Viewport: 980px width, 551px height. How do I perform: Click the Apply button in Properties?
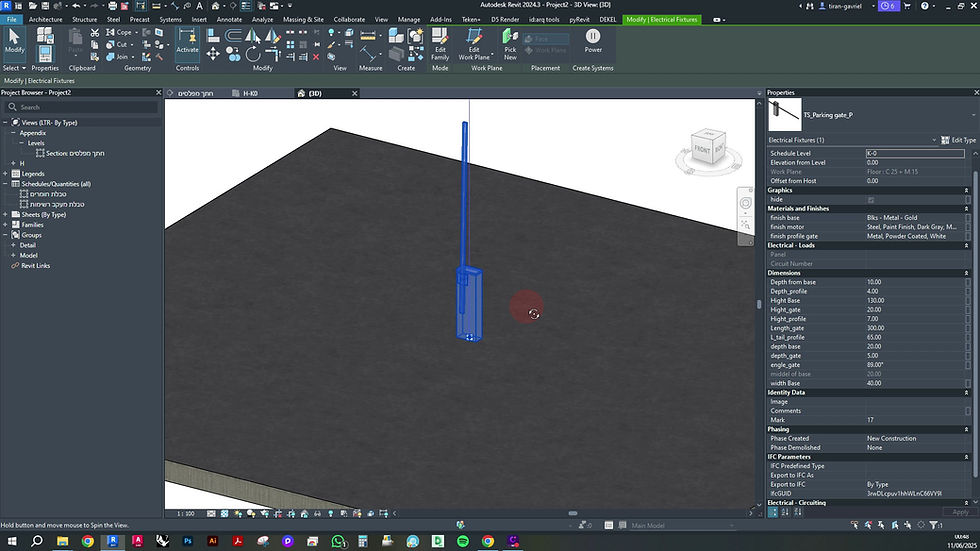959,511
